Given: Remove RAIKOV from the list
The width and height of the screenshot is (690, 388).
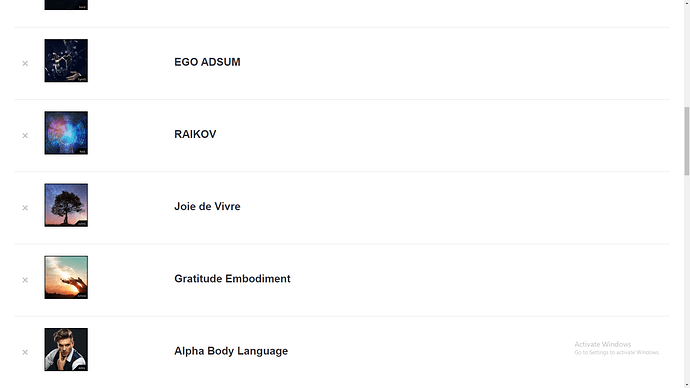Looking at the screenshot, I should 25,136.
